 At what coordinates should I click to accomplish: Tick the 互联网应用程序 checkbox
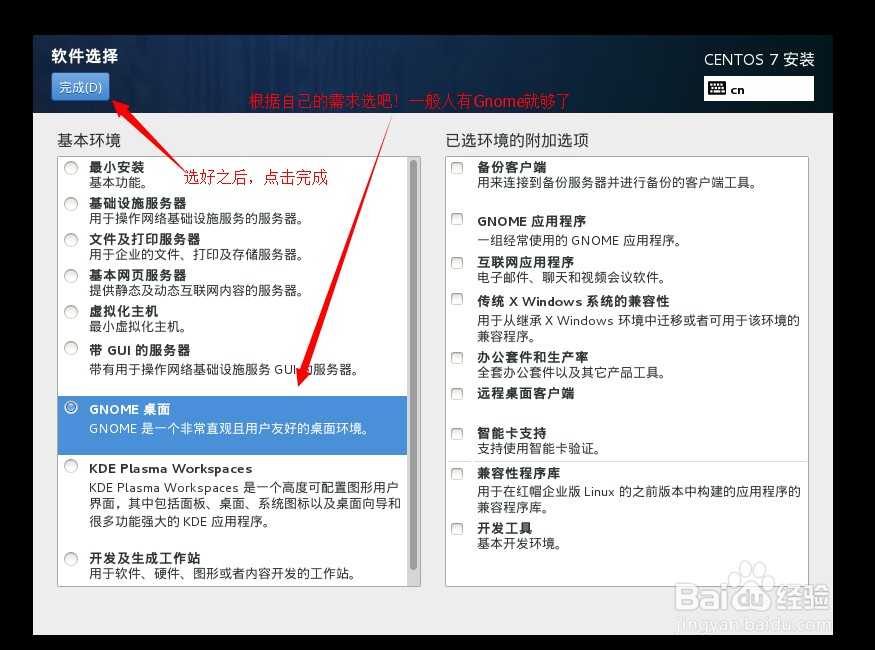(457, 262)
